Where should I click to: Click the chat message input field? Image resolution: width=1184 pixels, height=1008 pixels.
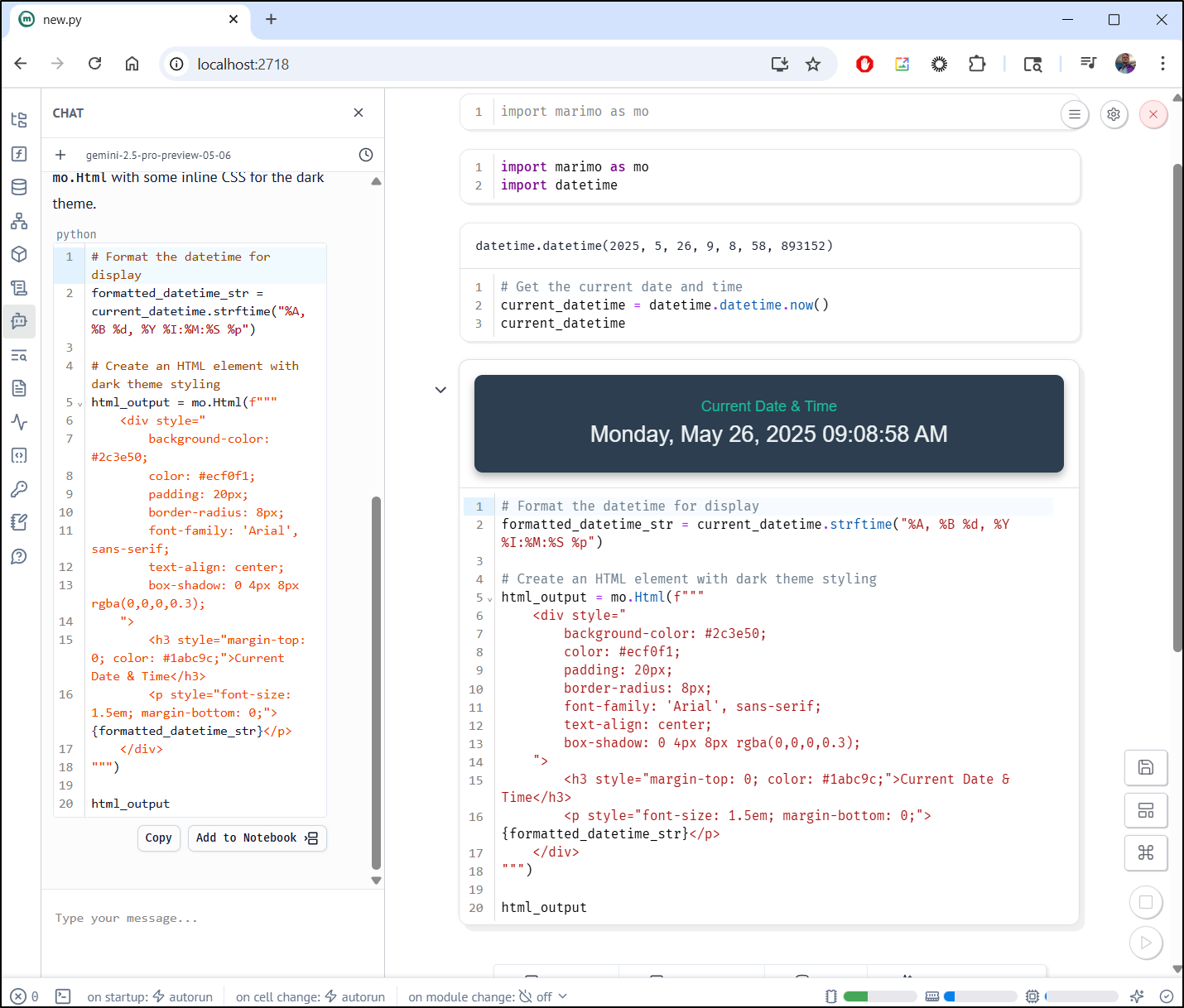[213, 919]
